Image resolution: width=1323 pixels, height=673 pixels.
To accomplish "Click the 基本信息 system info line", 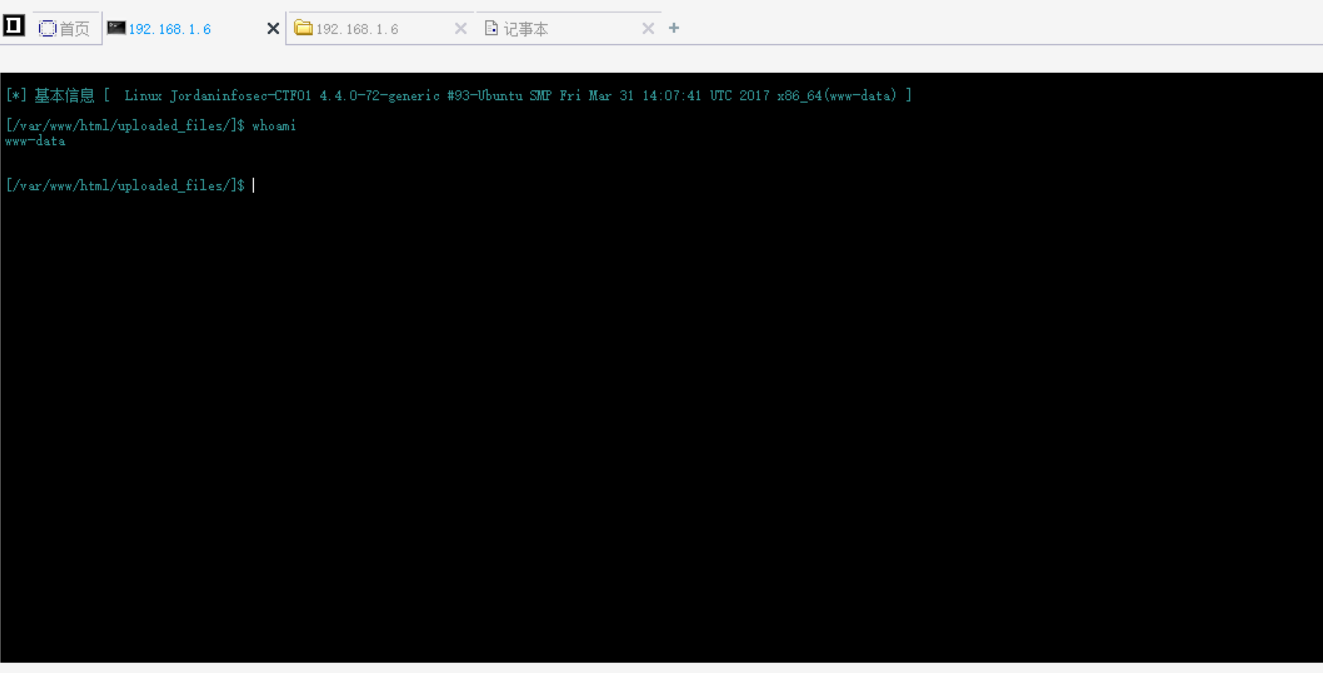I will click(x=458, y=96).
